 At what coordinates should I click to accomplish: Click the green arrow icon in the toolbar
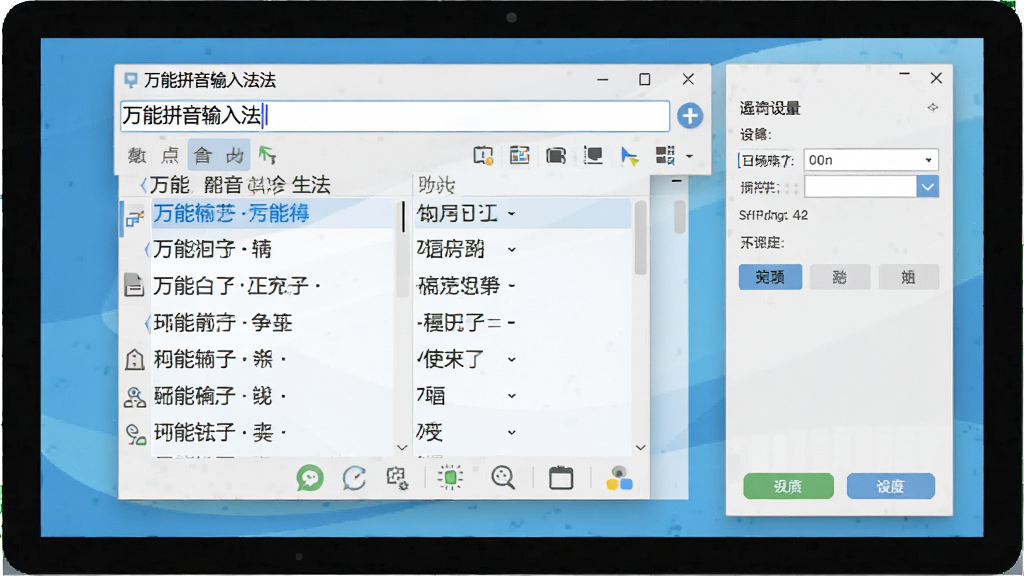[x=267, y=155]
